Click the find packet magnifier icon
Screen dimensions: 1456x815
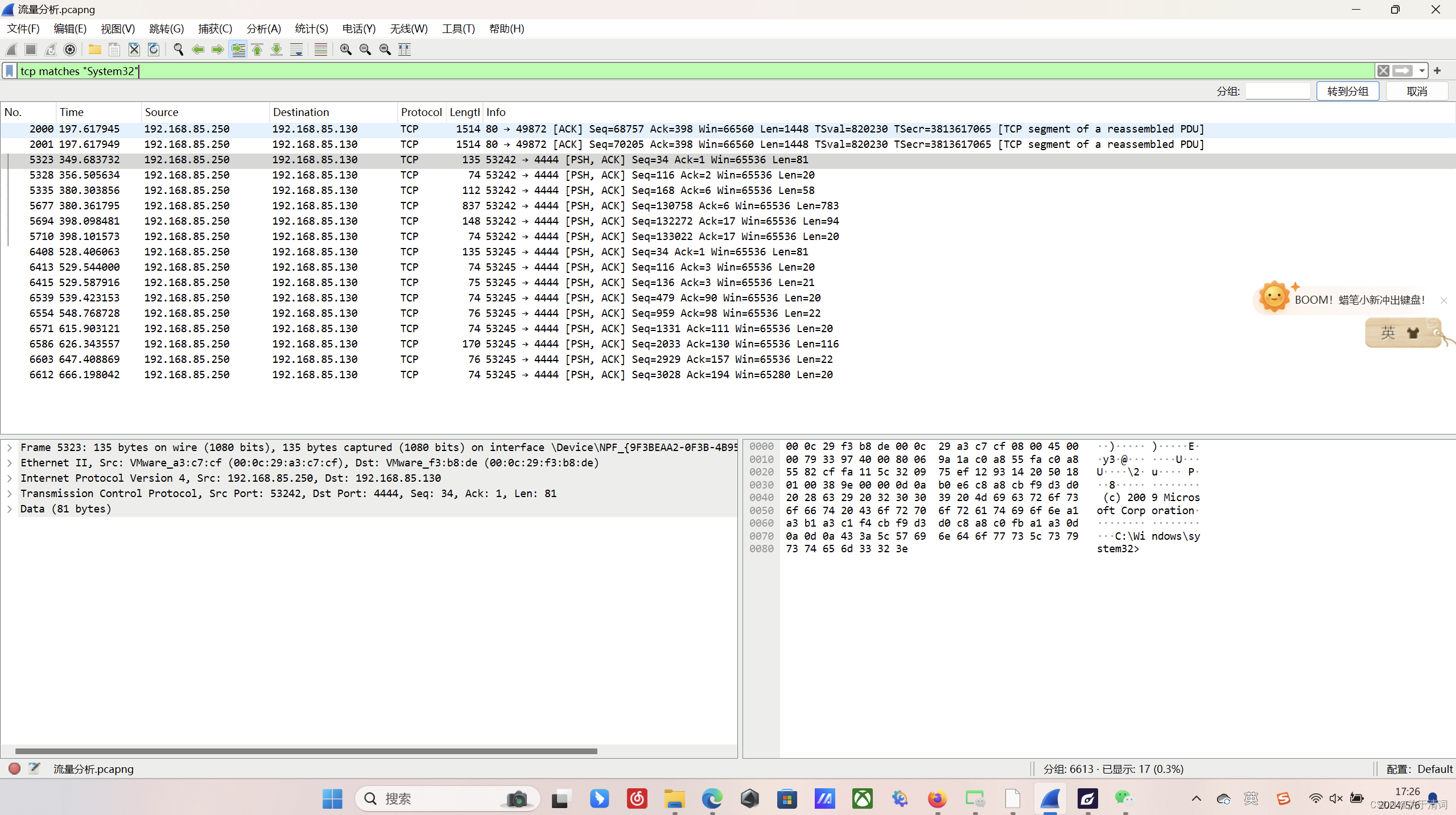(x=178, y=49)
